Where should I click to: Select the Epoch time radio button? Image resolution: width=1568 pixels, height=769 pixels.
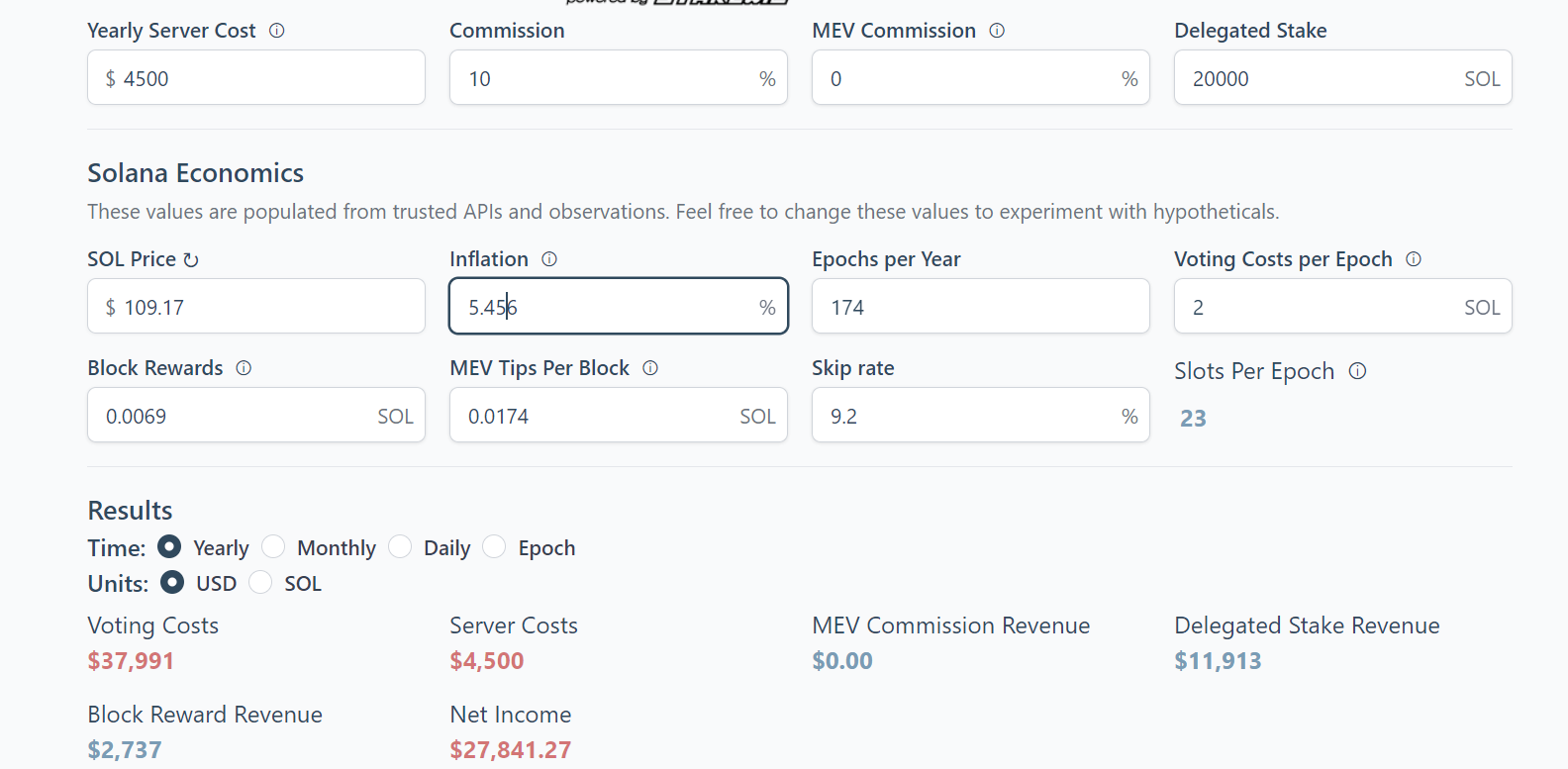(x=494, y=546)
